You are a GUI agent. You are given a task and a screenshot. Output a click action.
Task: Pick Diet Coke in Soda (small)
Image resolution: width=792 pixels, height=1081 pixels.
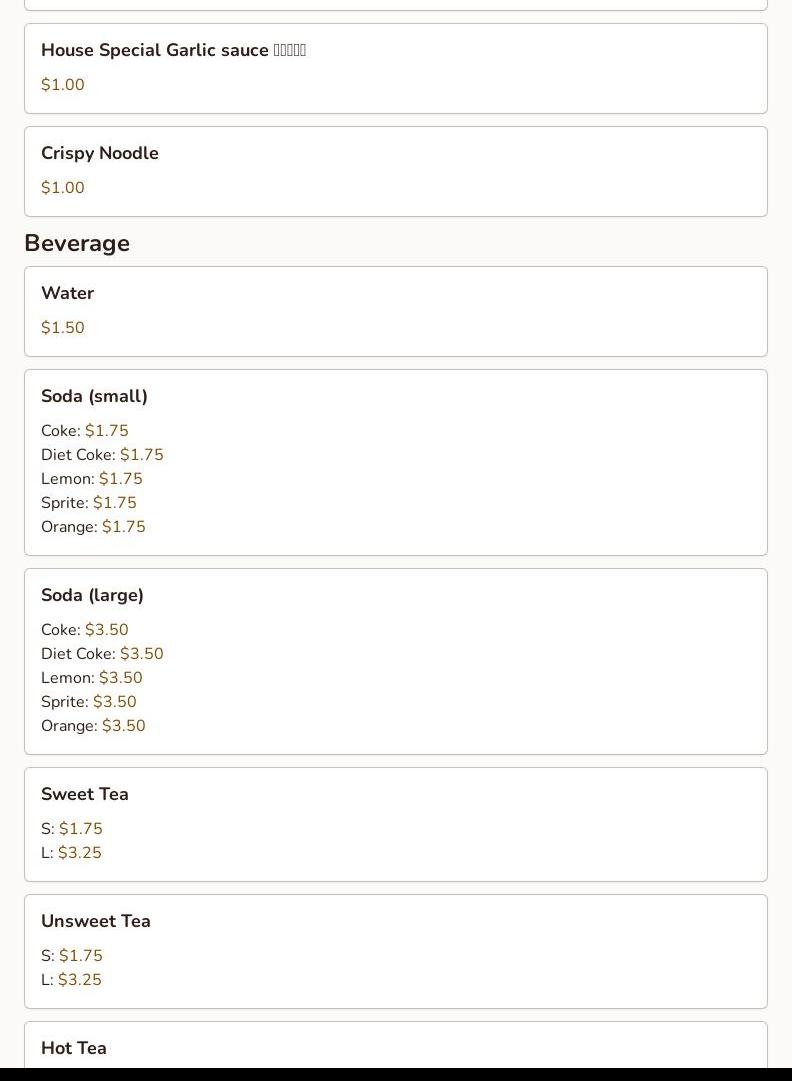(102, 455)
